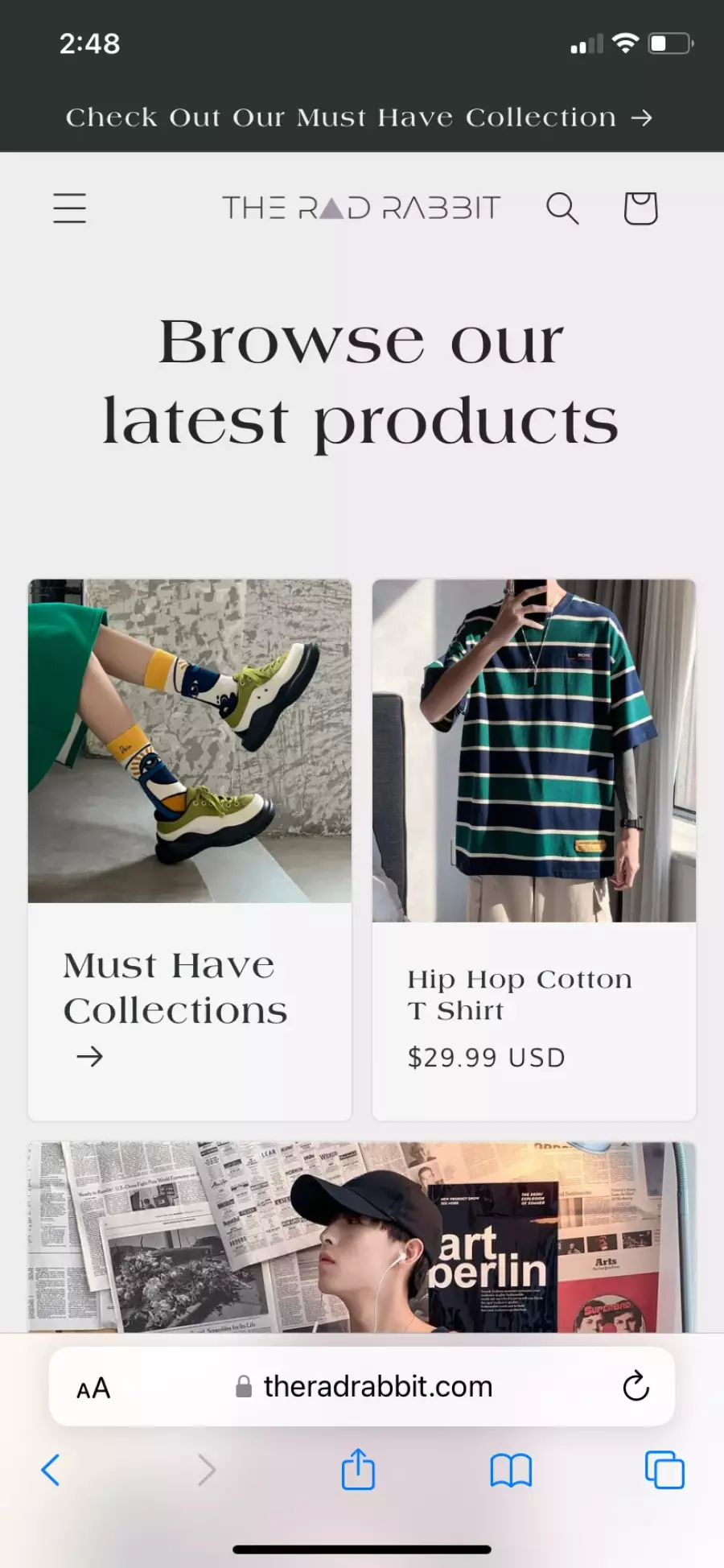Open the striped Hip Hop T Shirt image

(x=534, y=750)
